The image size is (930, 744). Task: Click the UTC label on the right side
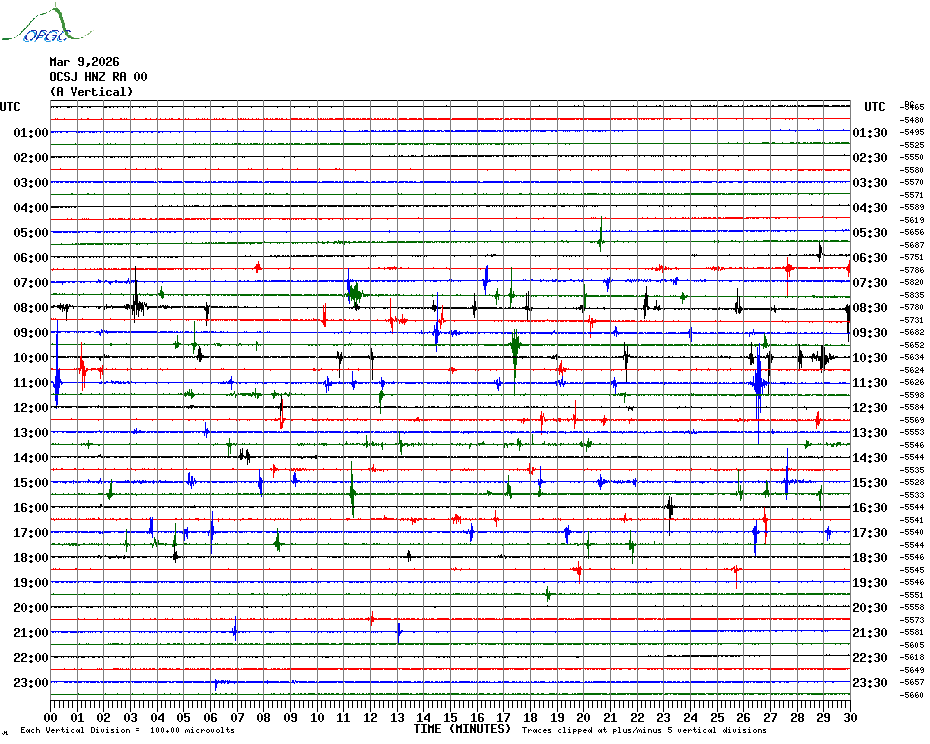tap(874, 107)
